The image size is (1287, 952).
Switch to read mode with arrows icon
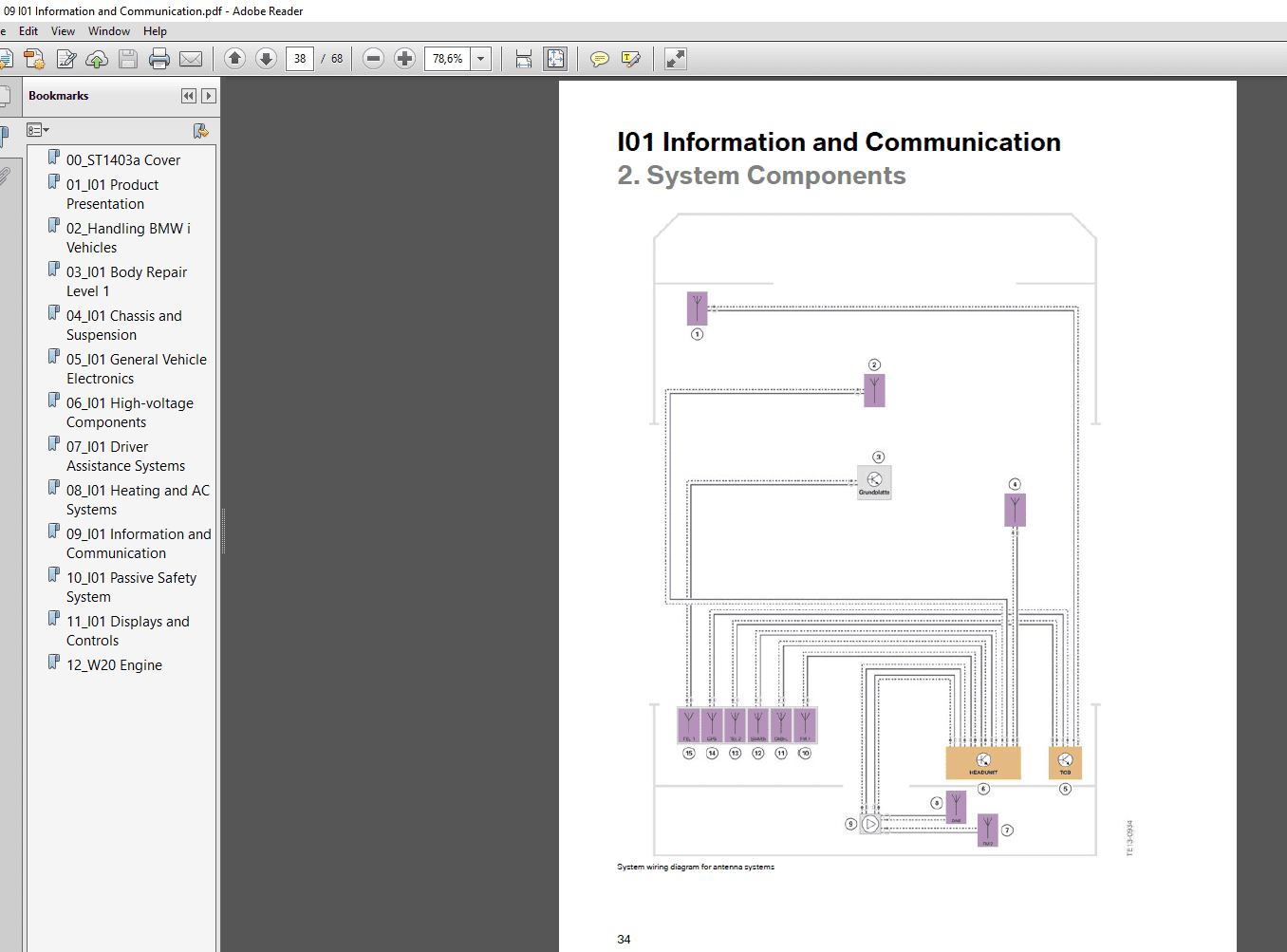pos(676,59)
